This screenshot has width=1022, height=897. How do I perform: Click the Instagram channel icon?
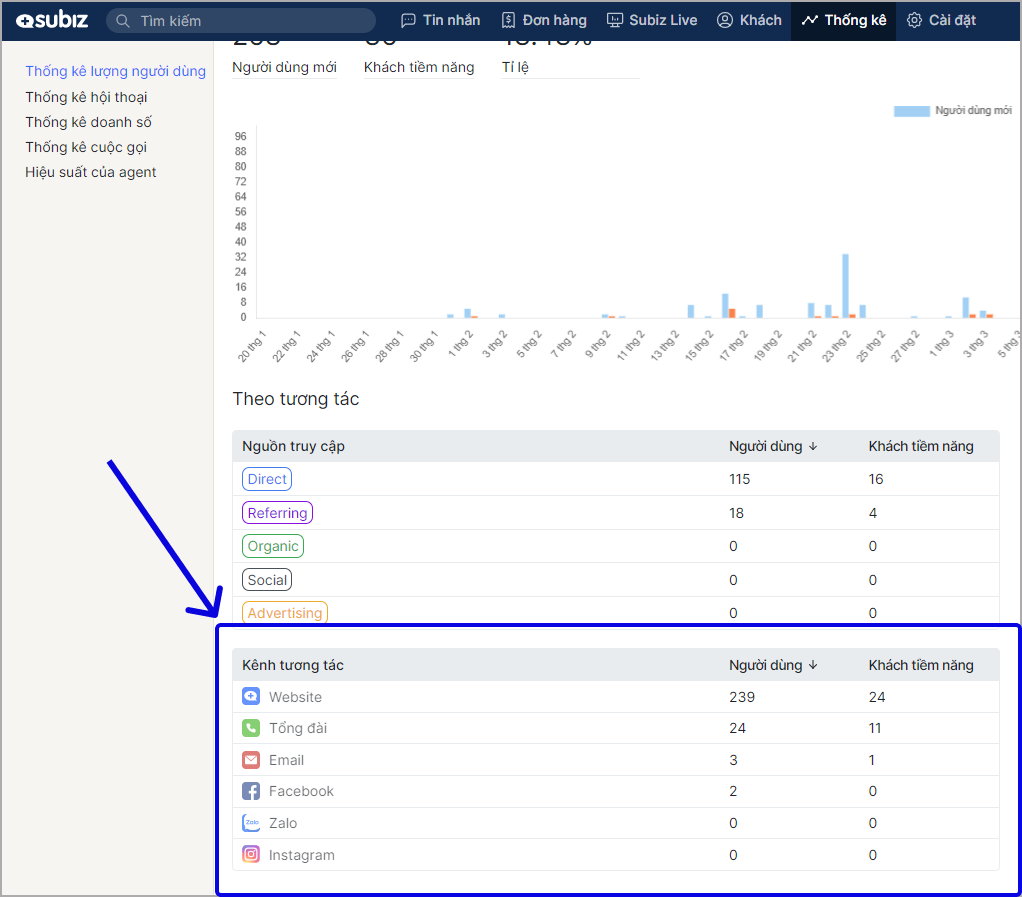[251, 855]
